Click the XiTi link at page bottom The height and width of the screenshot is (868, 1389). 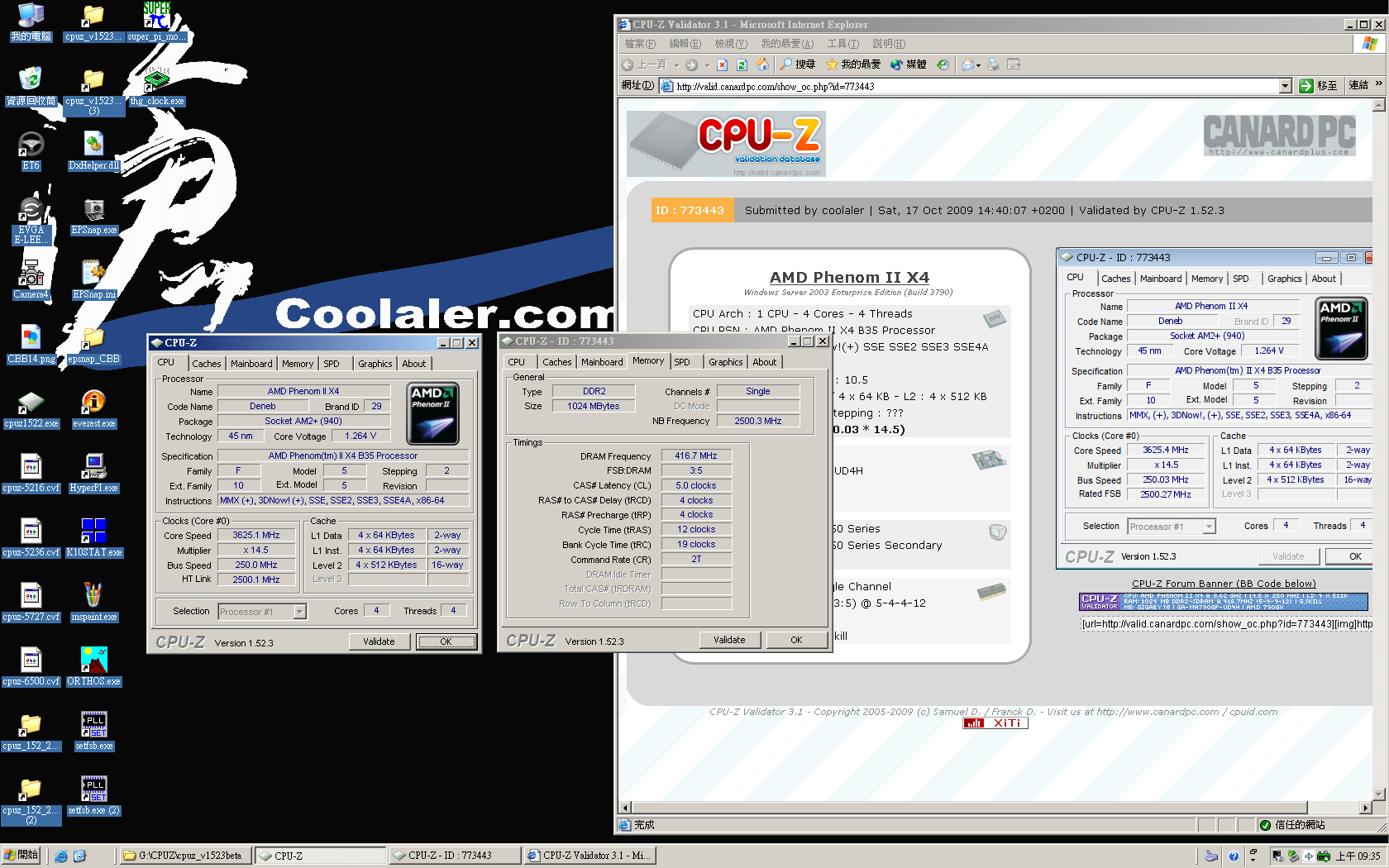click(995, 723)
